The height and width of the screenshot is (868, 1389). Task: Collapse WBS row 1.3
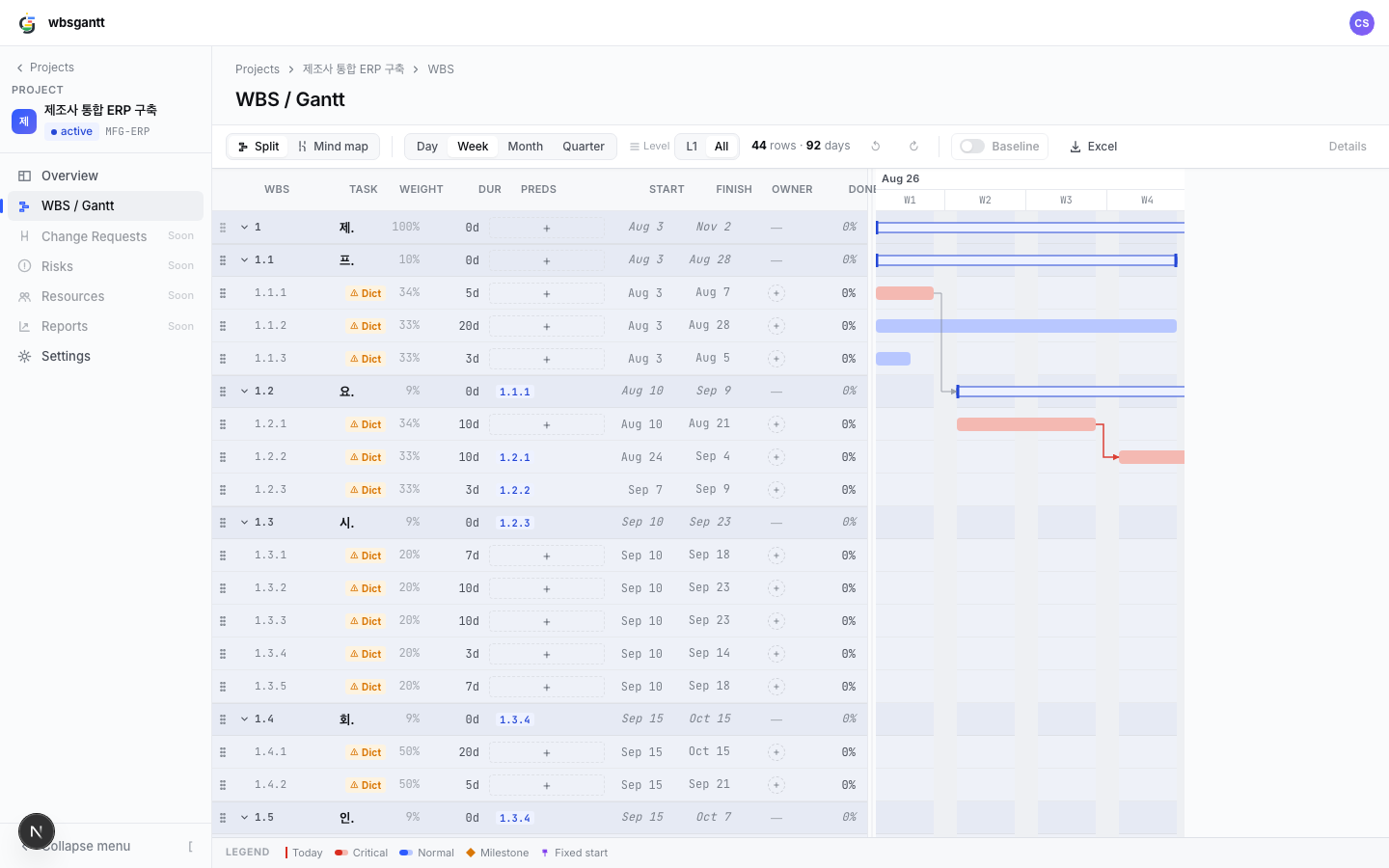(x=244, y=523)
